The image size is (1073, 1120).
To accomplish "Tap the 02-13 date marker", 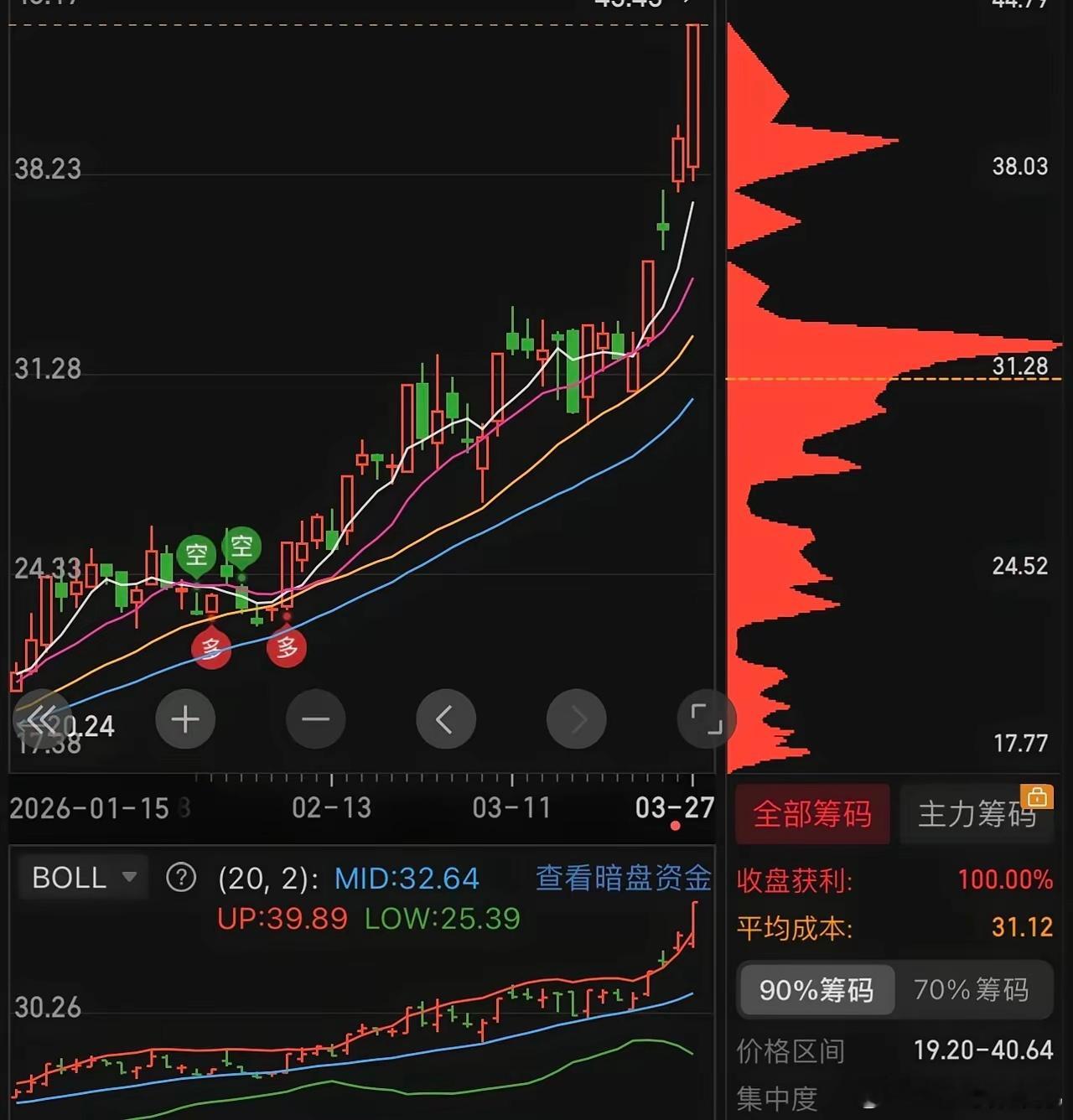I will coord(331,808).
